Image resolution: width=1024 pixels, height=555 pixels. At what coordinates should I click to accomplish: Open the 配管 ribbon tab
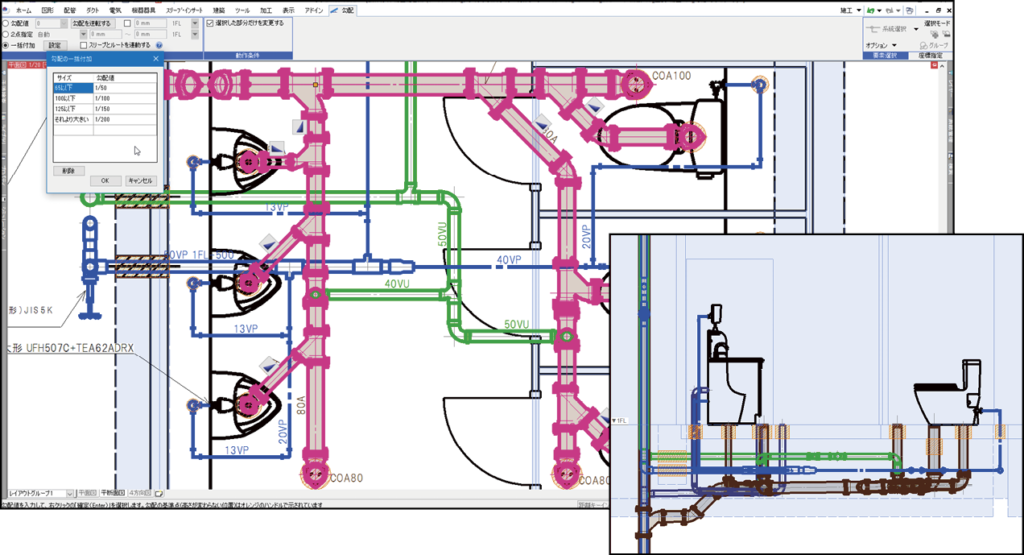69,8
